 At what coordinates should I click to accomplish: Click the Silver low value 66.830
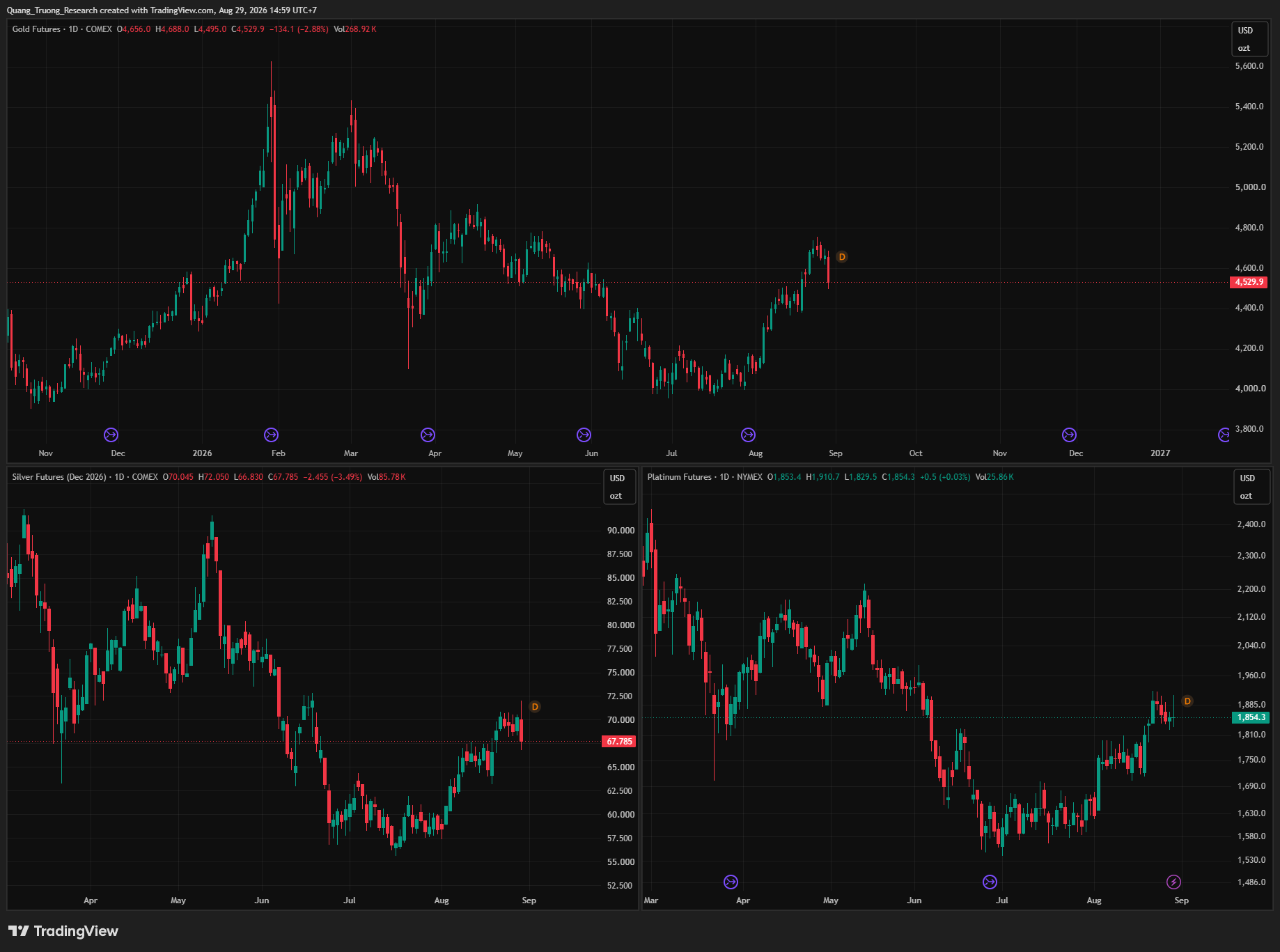click(x=251, y=477)
